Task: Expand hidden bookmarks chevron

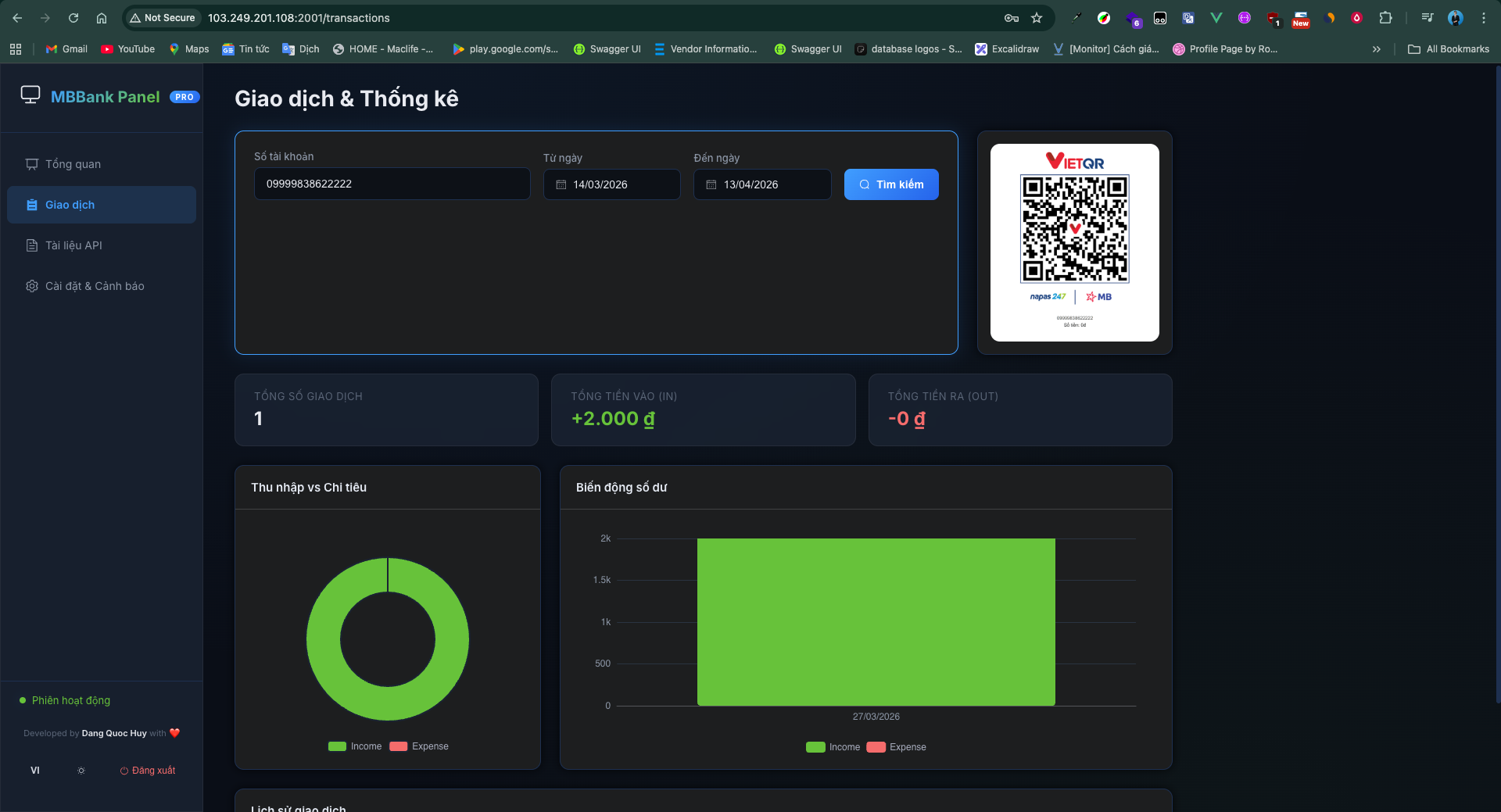Action: pyautogui.click(x=1377, y=49)
